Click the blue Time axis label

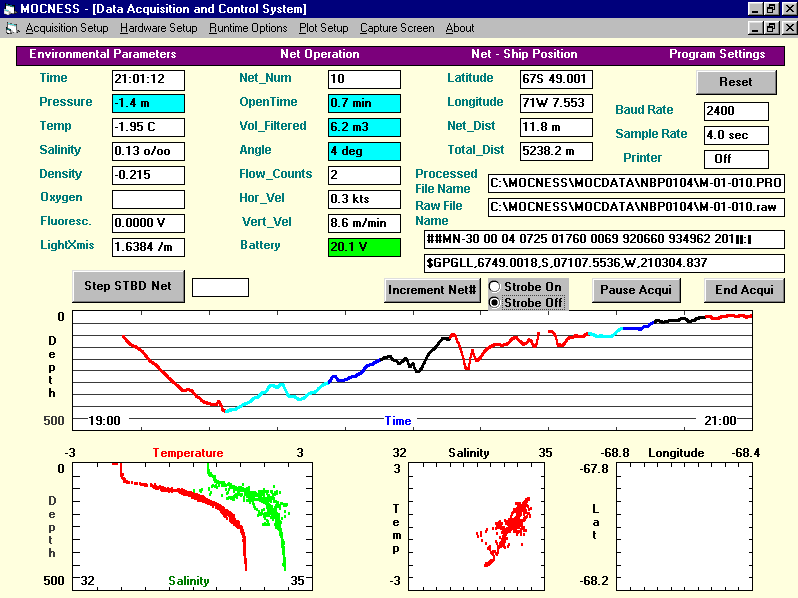pyautogui.click(x=398, y=421)
